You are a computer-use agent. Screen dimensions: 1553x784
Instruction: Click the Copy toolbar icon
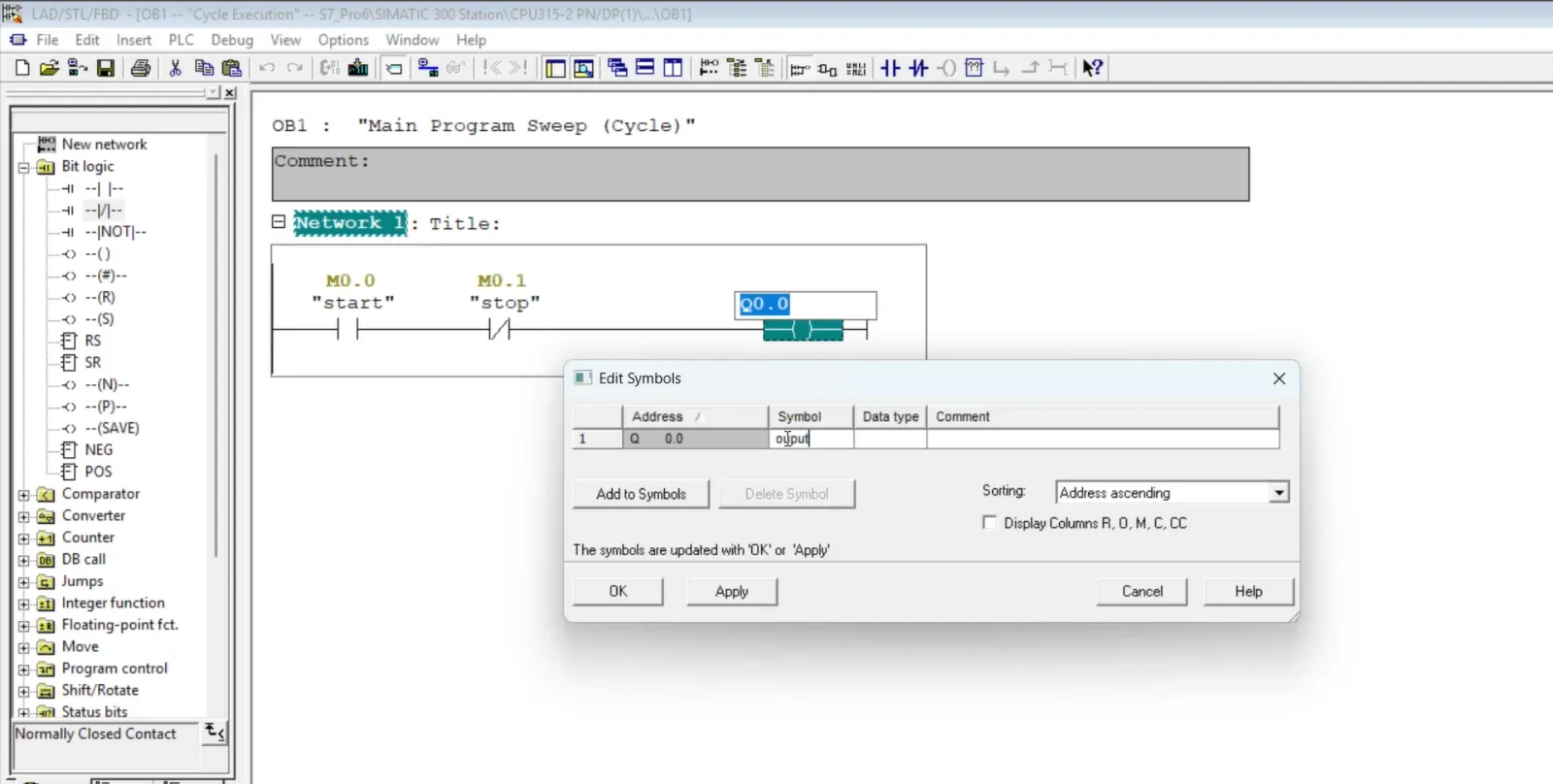[204, 68]
